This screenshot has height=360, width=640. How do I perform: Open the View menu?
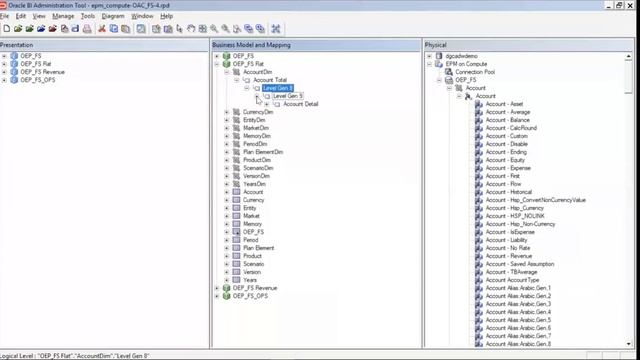tap(39, 16)
